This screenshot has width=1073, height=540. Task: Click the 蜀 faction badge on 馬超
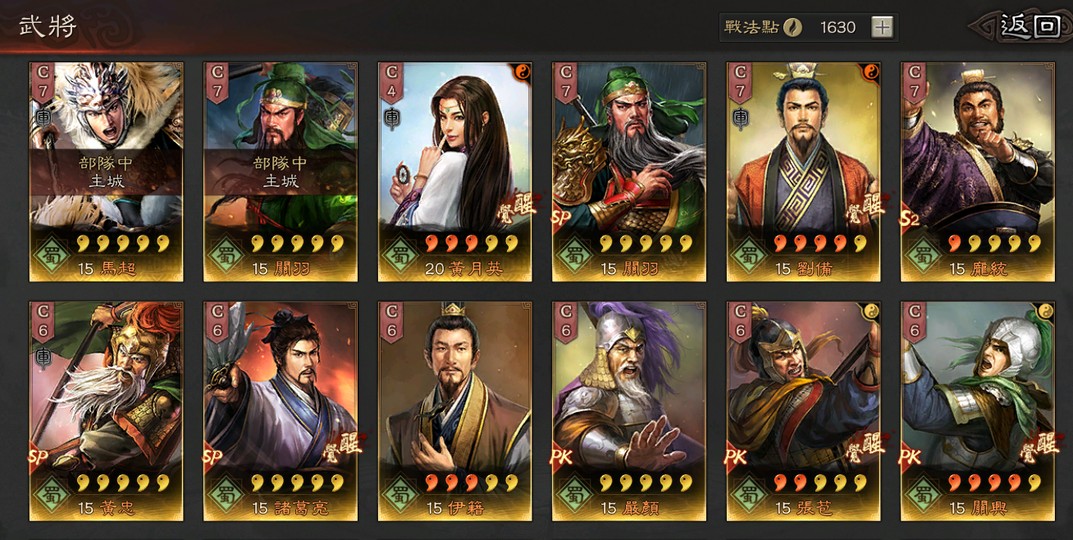click(51, 254)
